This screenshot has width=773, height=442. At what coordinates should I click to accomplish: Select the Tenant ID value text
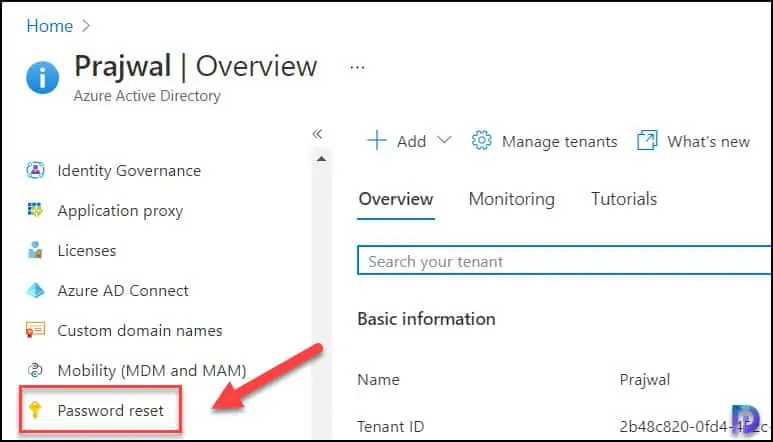(695, 426)
